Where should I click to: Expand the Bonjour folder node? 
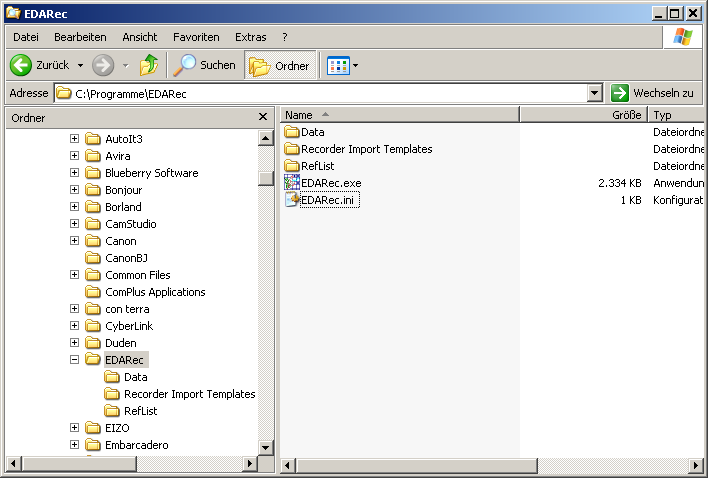coord(75,190)
